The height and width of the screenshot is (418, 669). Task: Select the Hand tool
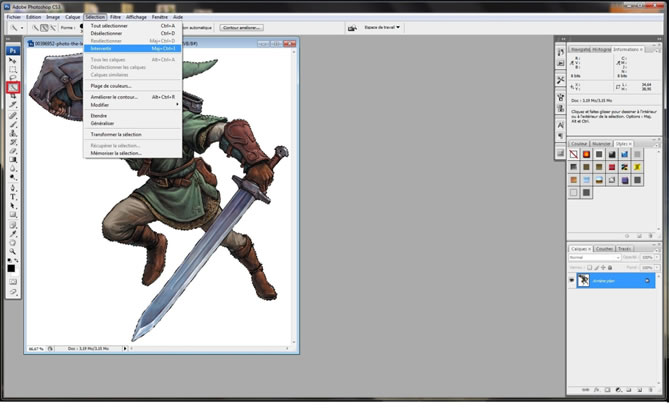click(13, 242)
